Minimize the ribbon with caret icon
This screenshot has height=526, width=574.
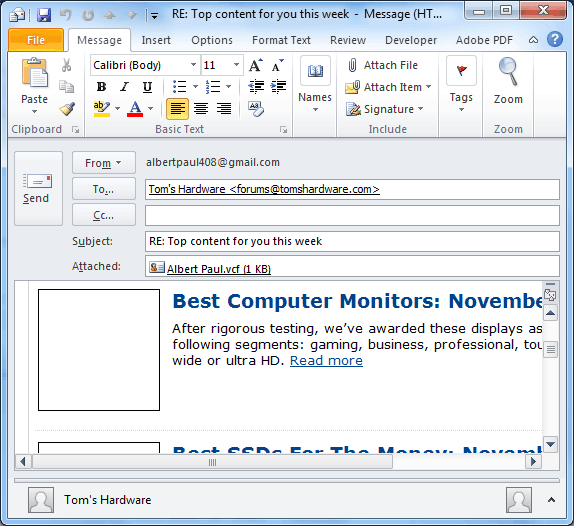(x=533, y=40)
